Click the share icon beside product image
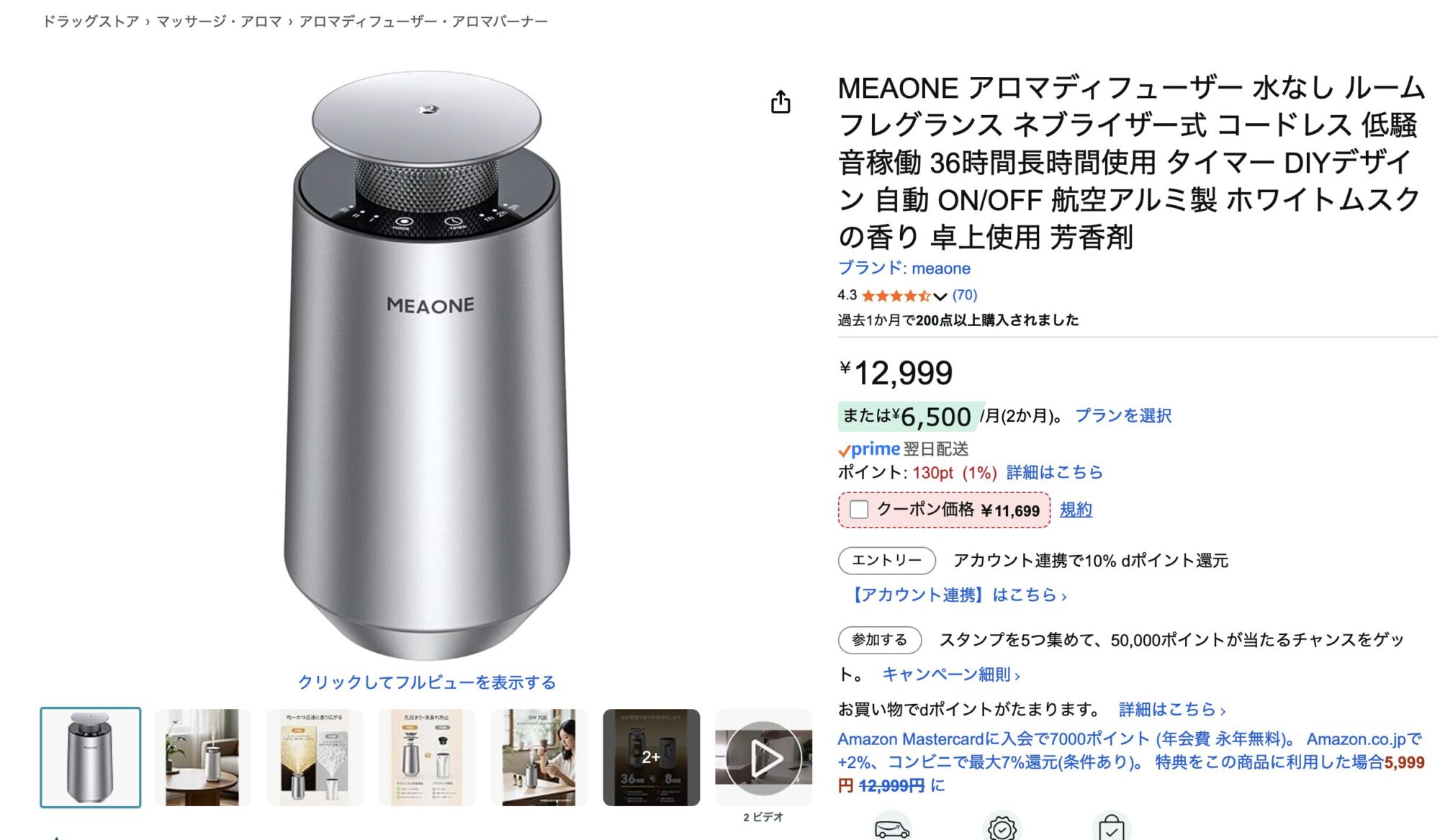 [x=780, y=102]
